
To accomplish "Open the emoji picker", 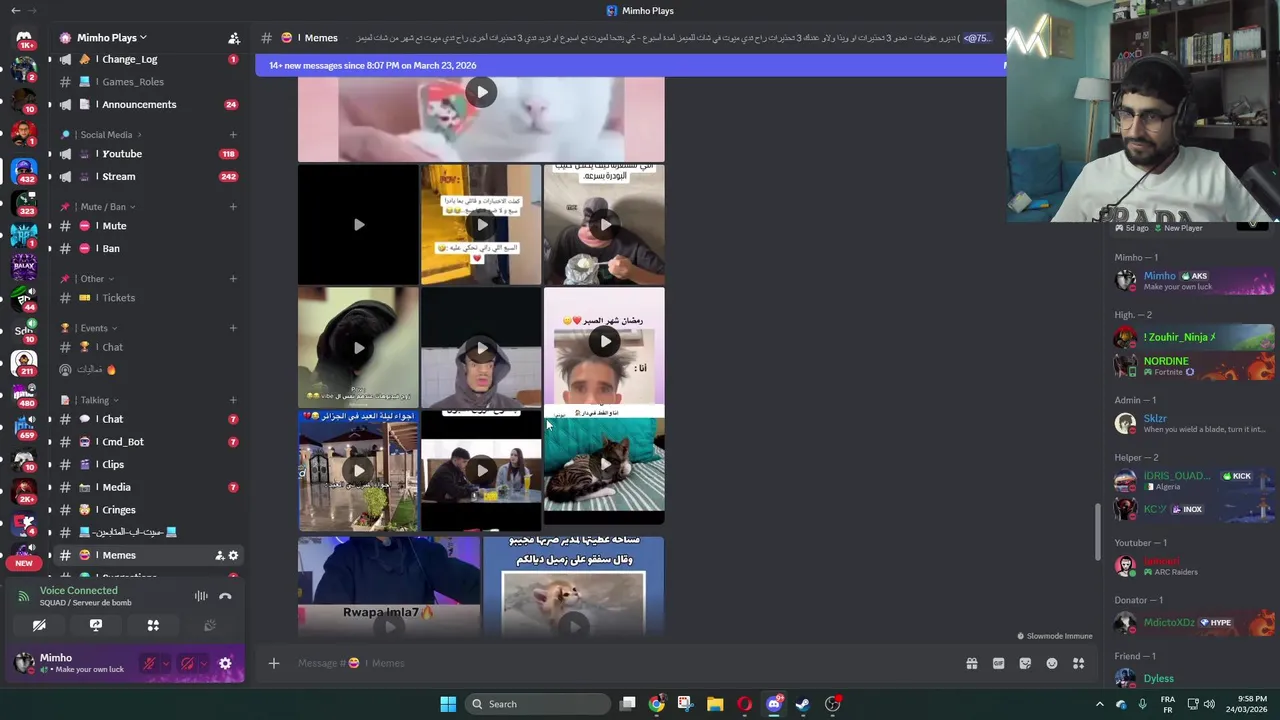I will (1052, 663).
